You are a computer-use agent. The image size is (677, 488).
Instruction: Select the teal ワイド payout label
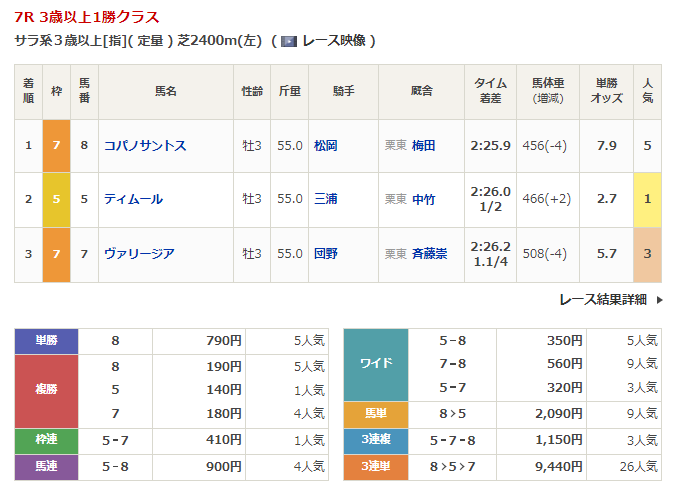pyautogui.click(x=376, y=364)
